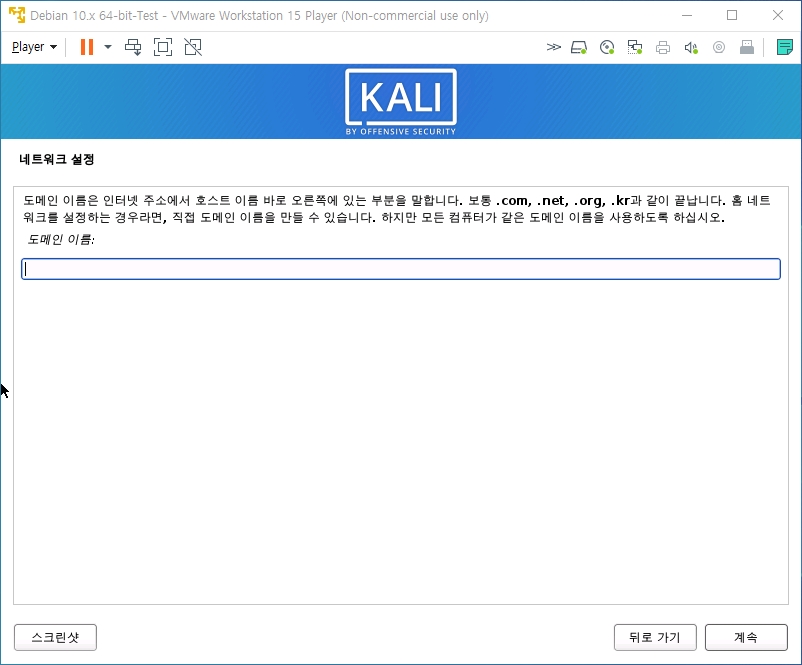The width and height of the screenshot is (802, 665).
Task: Click the 계속 button
Action: [746, 637]
